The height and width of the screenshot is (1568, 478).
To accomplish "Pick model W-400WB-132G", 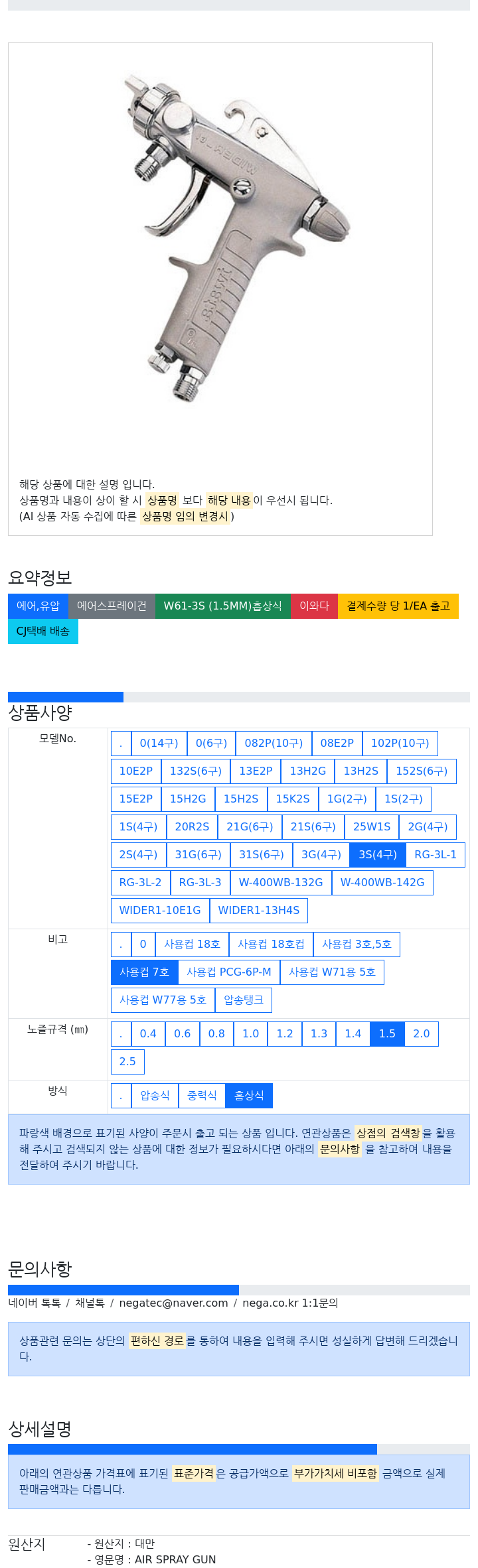I will point(281,882).
